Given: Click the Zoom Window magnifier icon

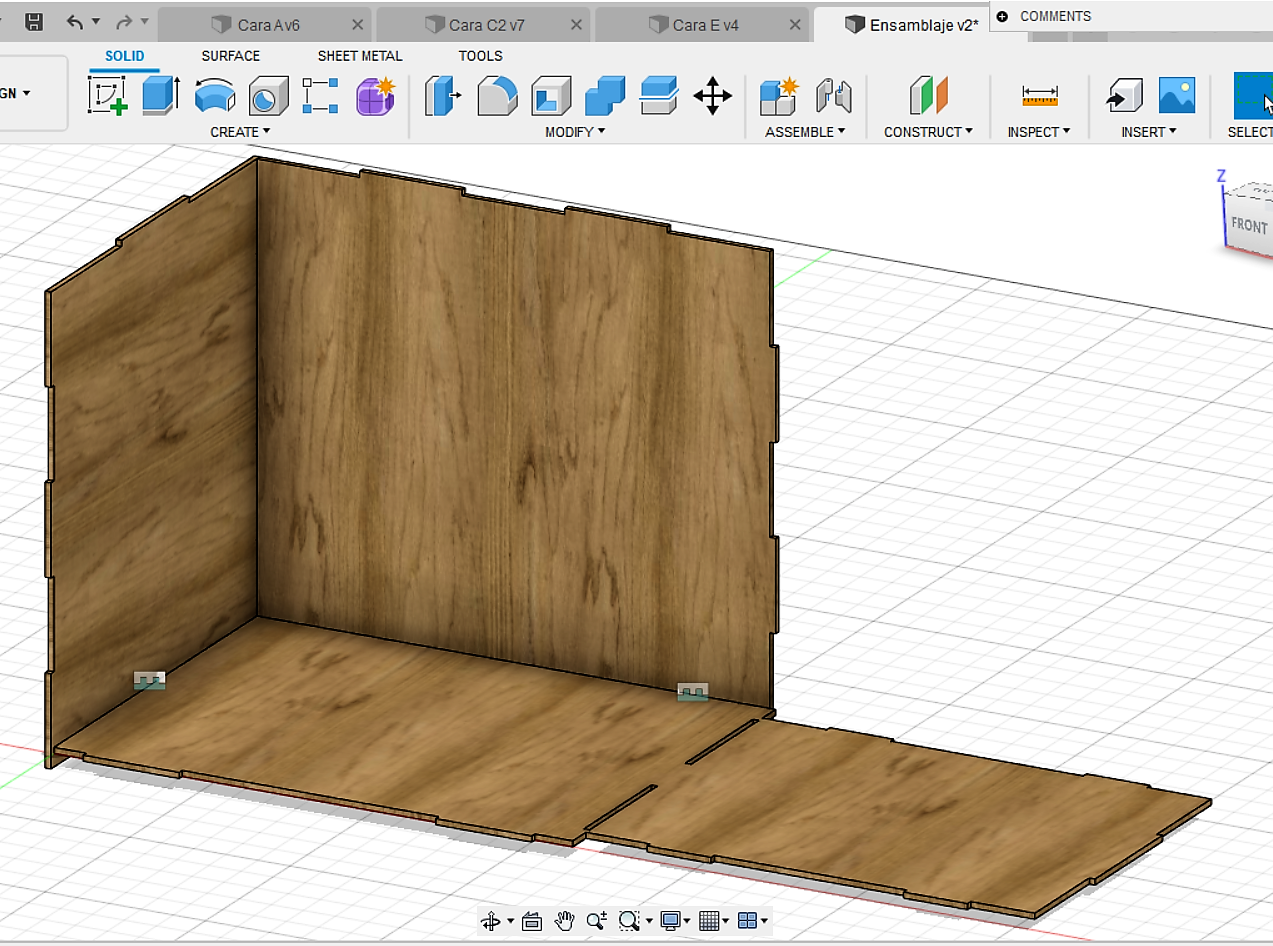Looking at the screenshot, I should (x=629, y=921).
